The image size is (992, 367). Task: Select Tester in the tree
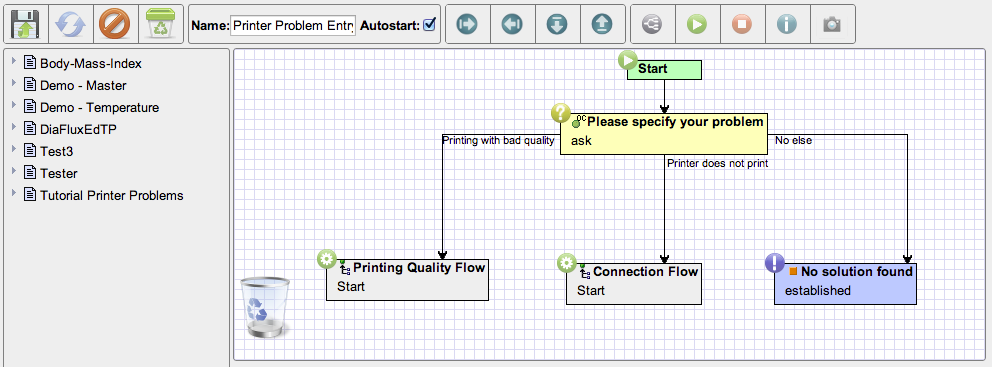coord(59,173)
